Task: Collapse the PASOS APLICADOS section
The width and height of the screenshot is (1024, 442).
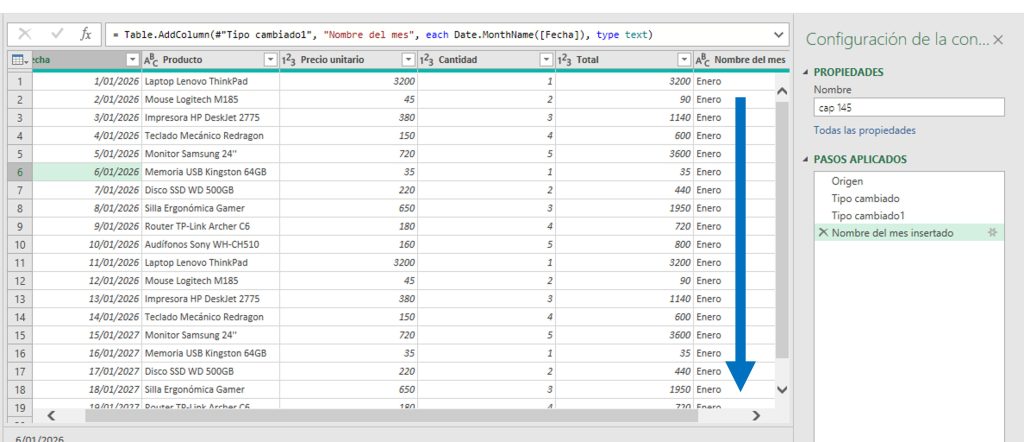Action: coord(805,159)
